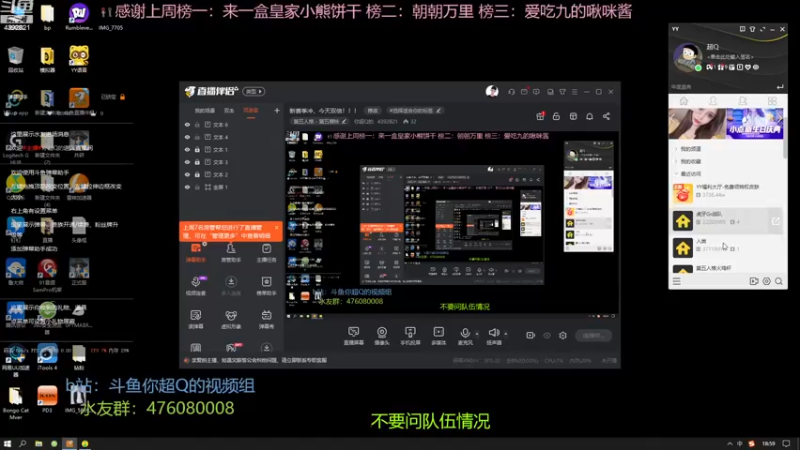Hide the 文本 2 layer
Screen dimensions: 800x450
pos(187,174)
